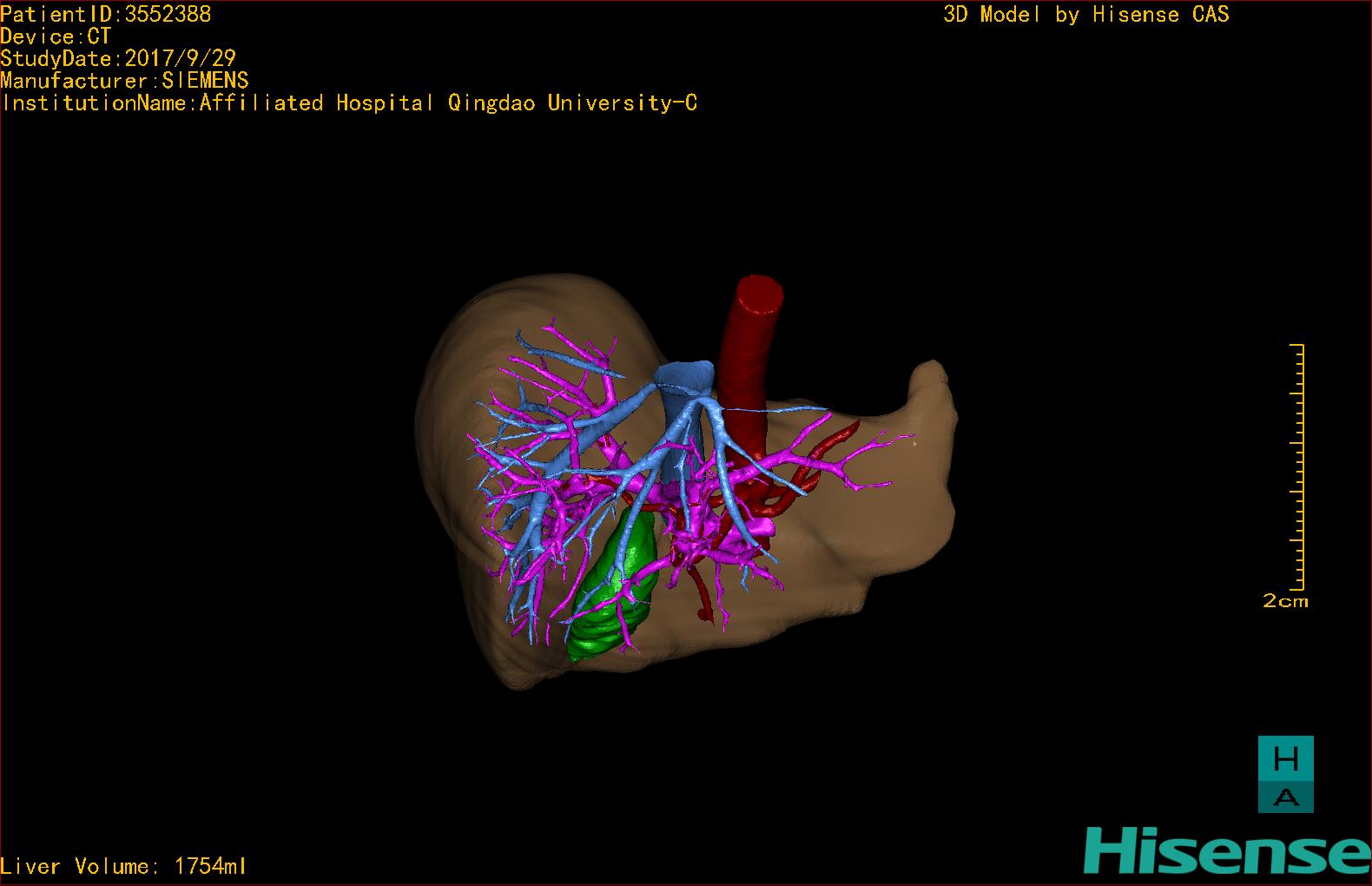Click the "Manufacturer:SIEMENS" text
This screenshot has width=1372, height=886.
pos(125,81)
